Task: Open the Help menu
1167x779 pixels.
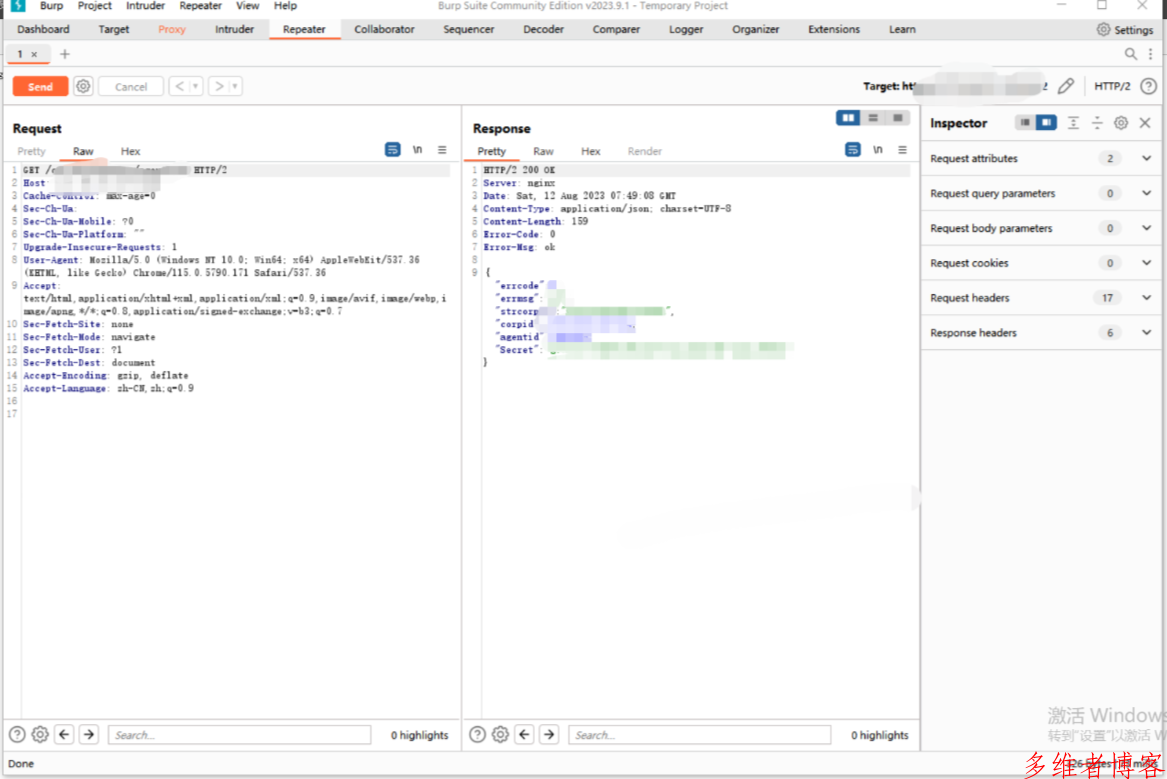Action: click(285, 6)
